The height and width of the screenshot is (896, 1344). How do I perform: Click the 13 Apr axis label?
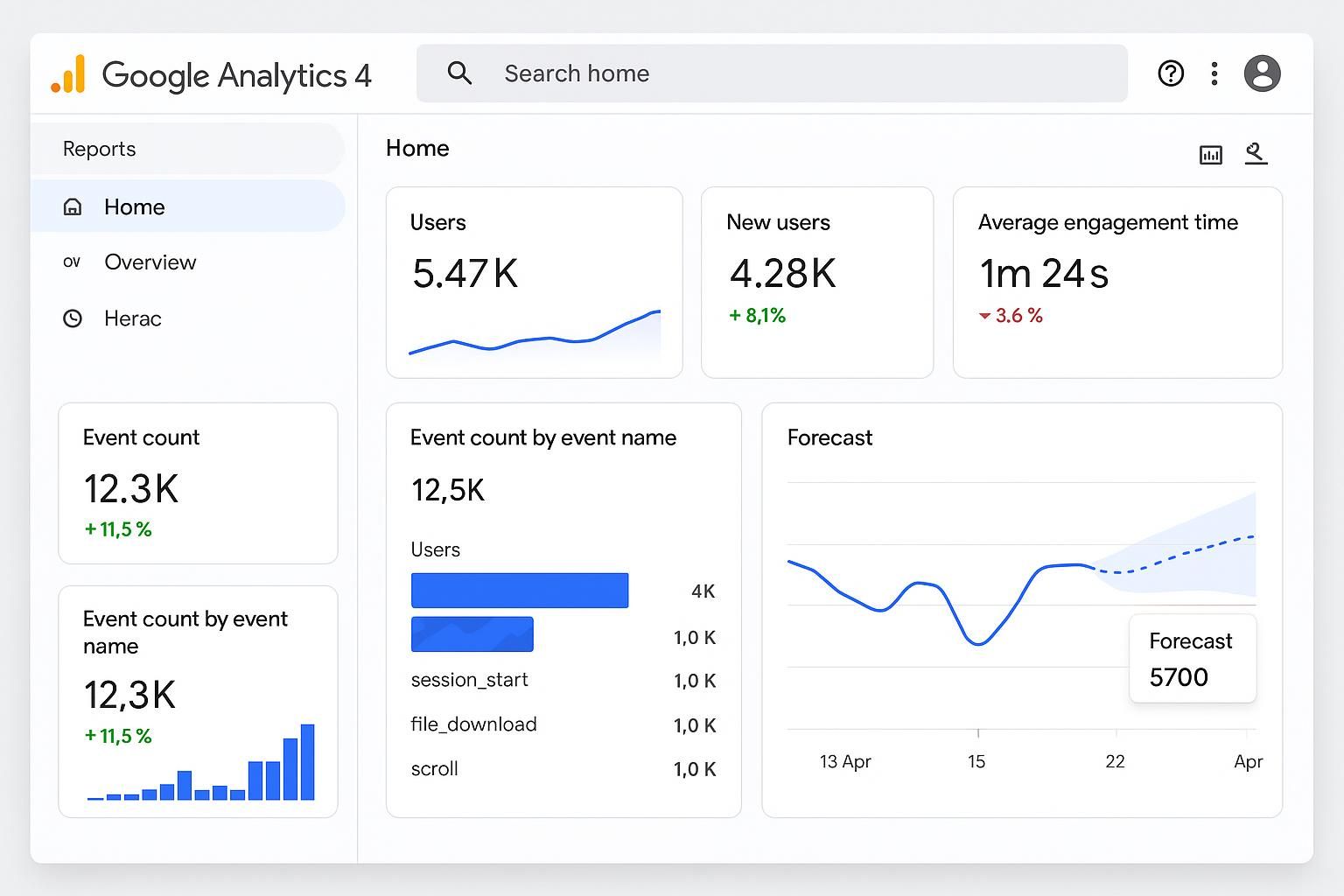coord(845,761)
